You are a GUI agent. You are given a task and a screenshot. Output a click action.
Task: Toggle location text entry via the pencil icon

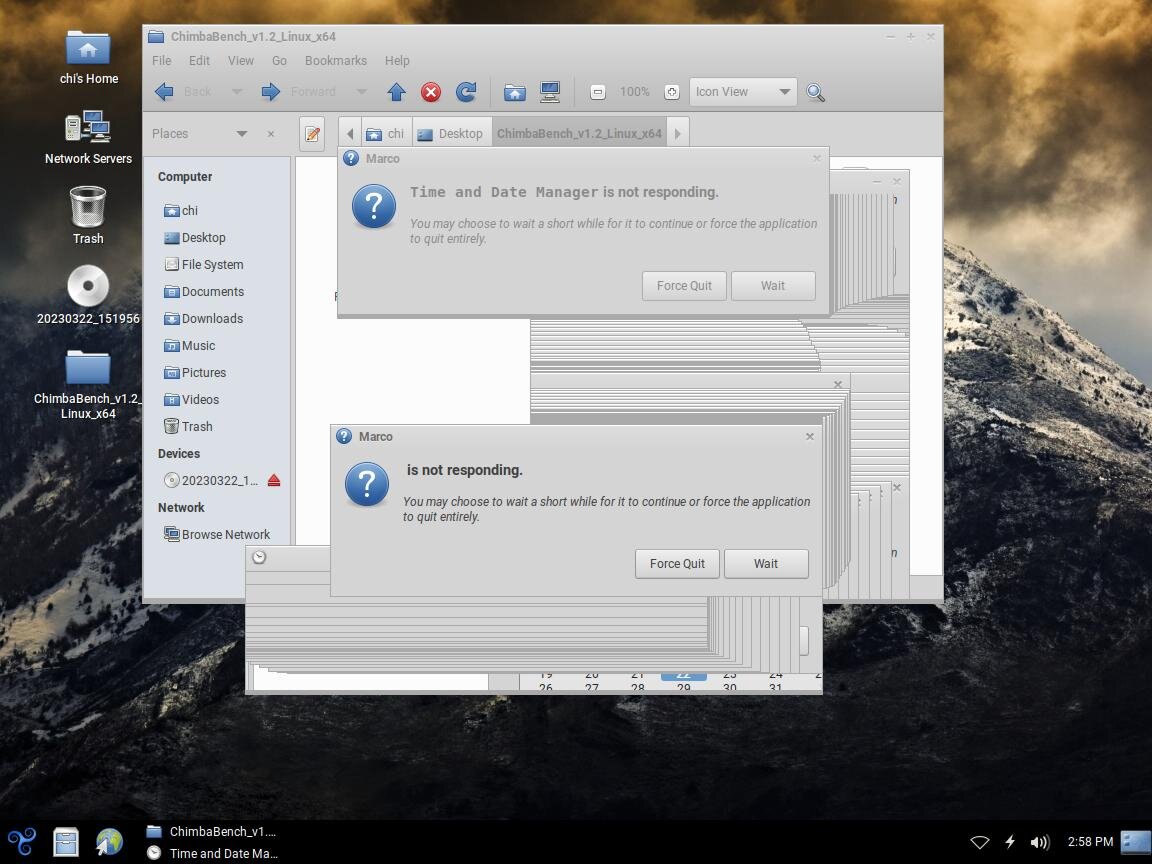312,133
